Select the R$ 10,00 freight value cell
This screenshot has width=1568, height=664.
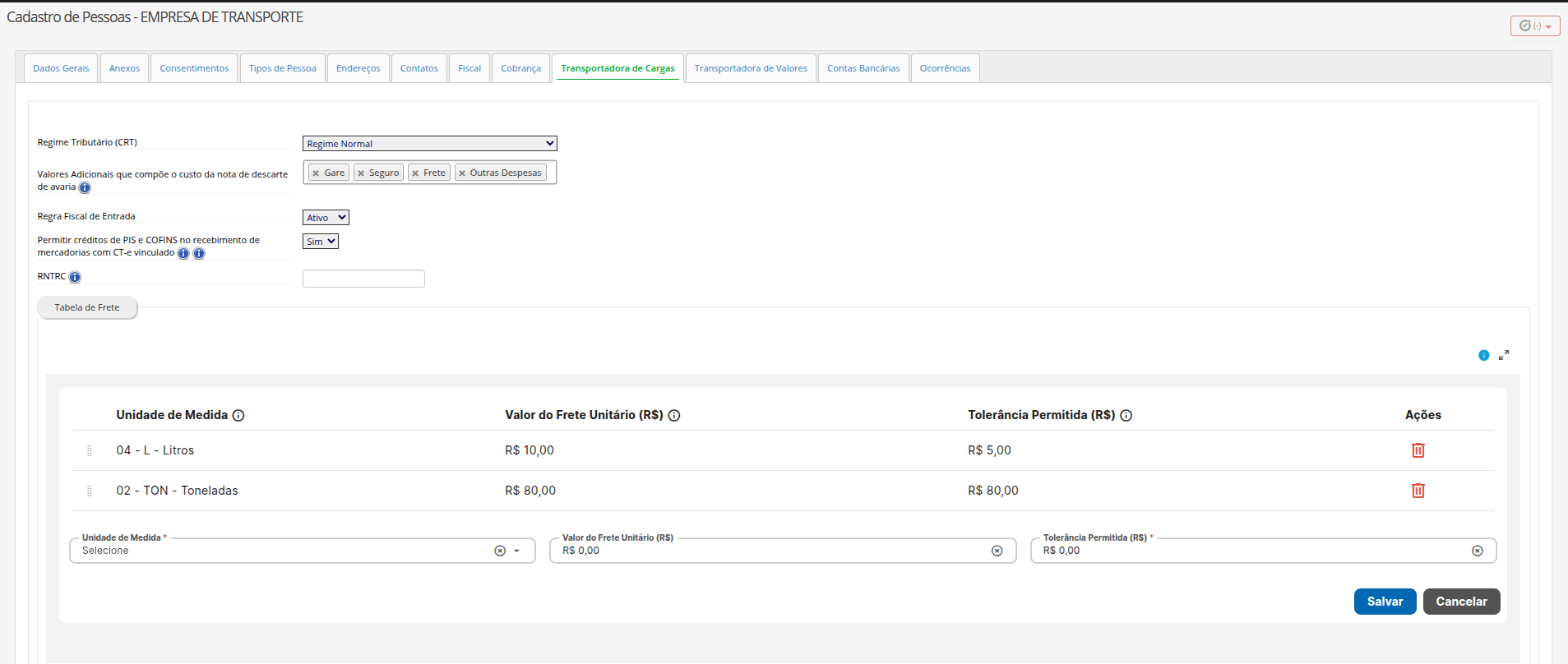coord(530,450)
